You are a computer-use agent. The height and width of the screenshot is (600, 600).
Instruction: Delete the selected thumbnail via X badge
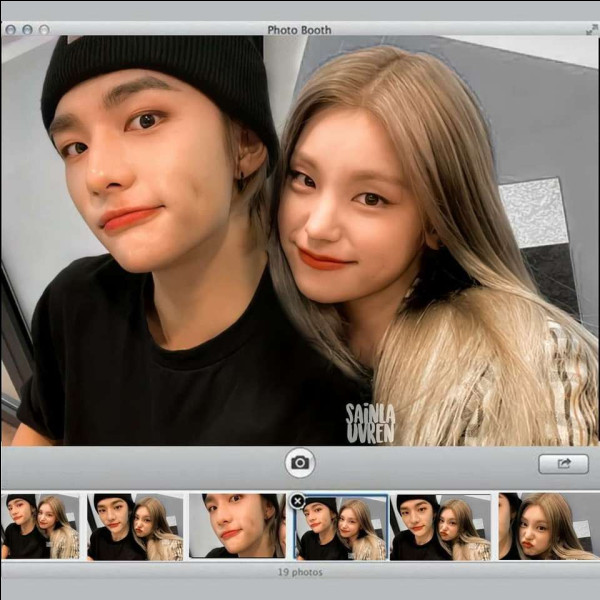(297, 501)
